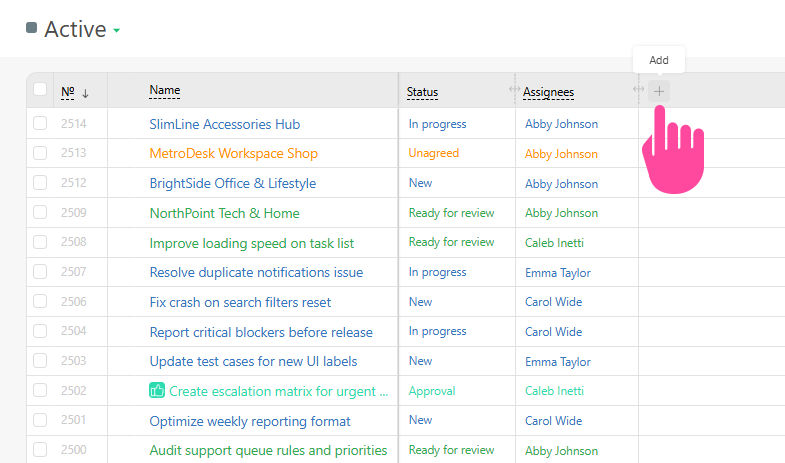The height and width of the screenshot is (463, 785).
Task: Click the Status column header
Action: click(x=422, y=92)
